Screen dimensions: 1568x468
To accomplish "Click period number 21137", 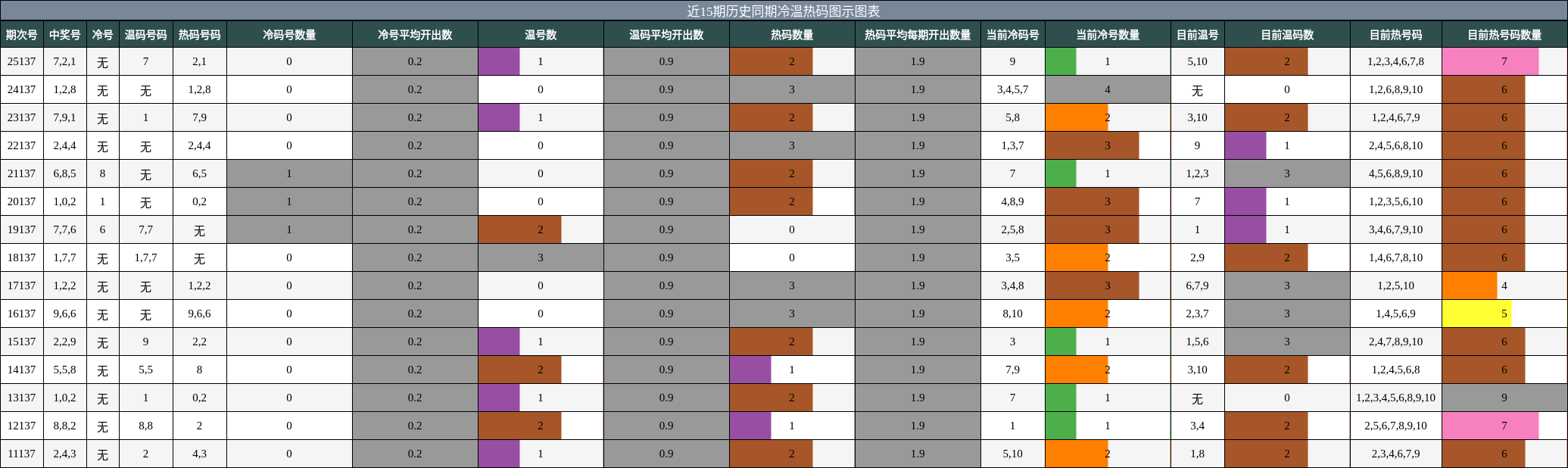I will coord(21,173).
